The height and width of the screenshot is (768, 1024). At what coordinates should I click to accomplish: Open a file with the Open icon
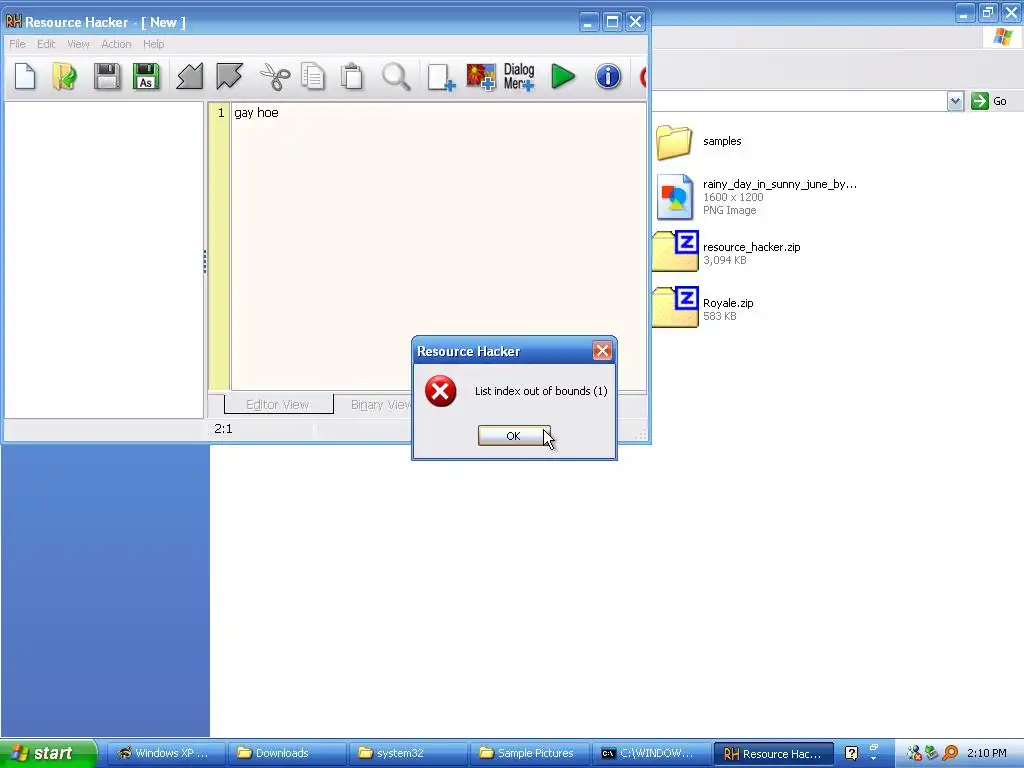tap(65, 76)
